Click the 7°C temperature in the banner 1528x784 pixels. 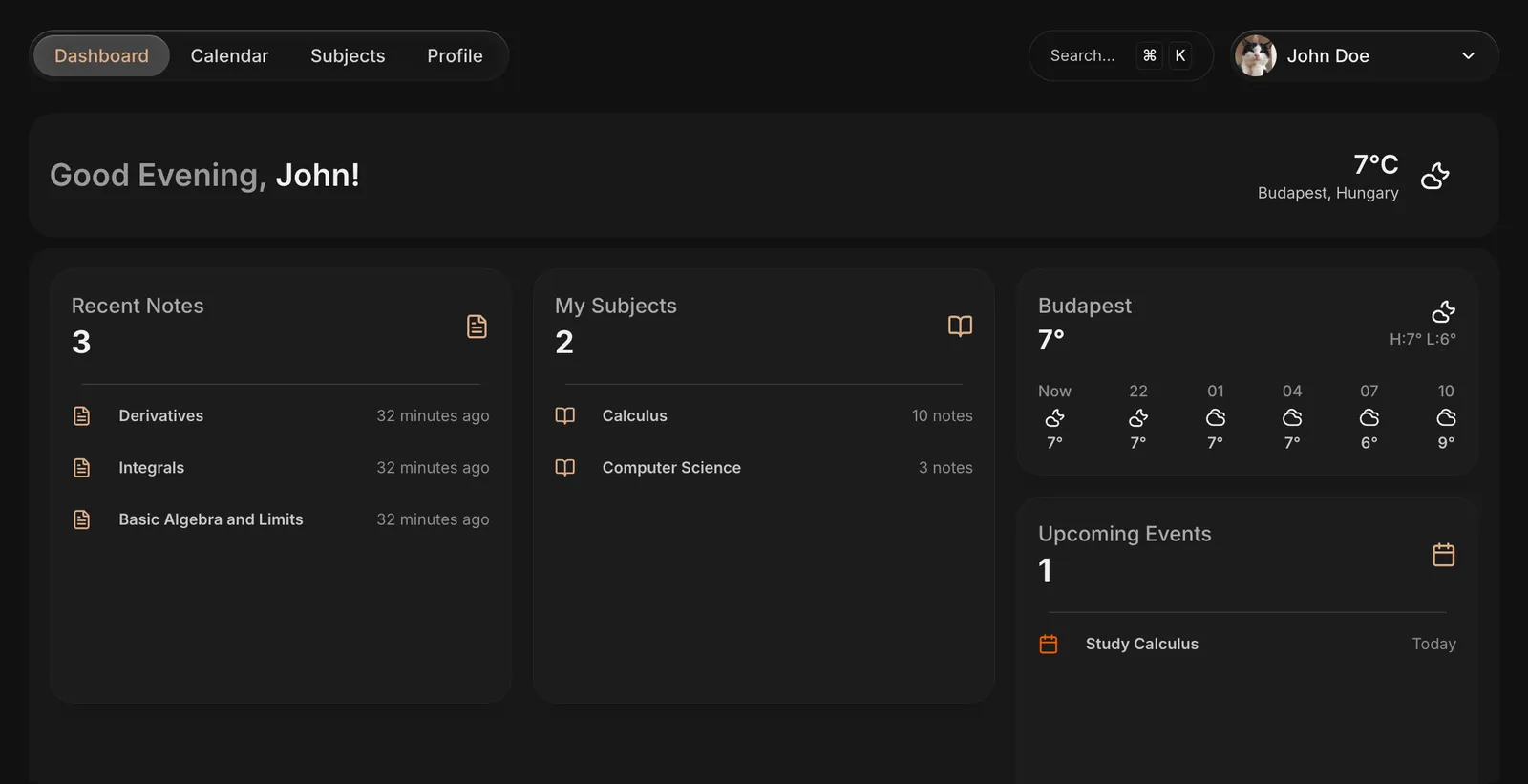coord(1375,164)
